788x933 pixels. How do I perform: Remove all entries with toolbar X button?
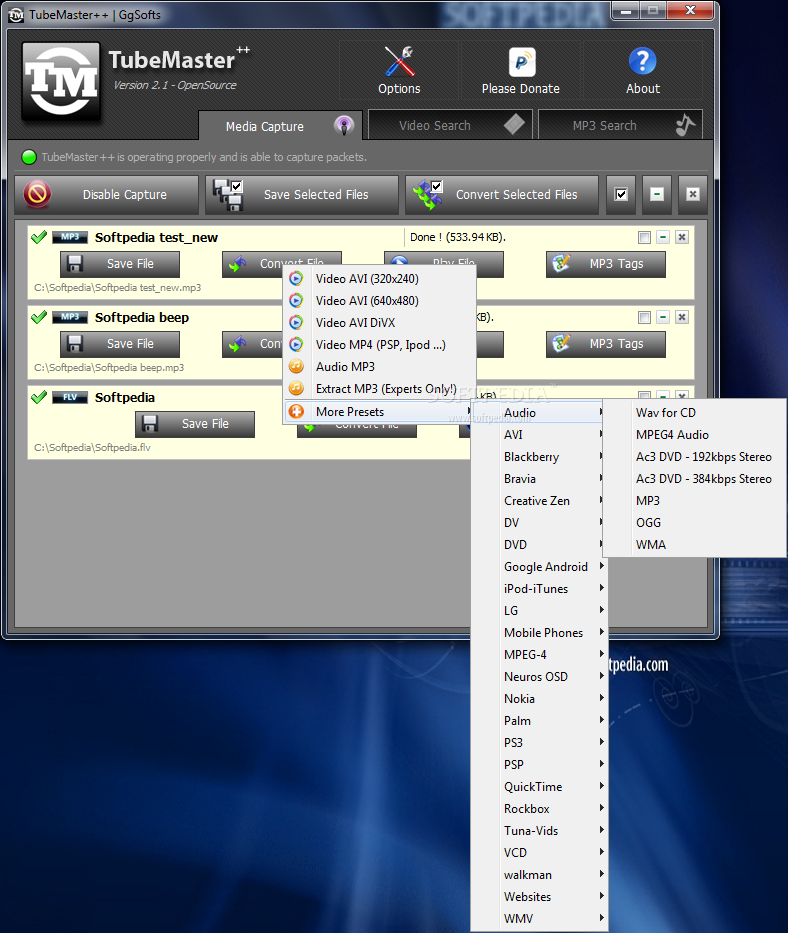tap(693, 195)
